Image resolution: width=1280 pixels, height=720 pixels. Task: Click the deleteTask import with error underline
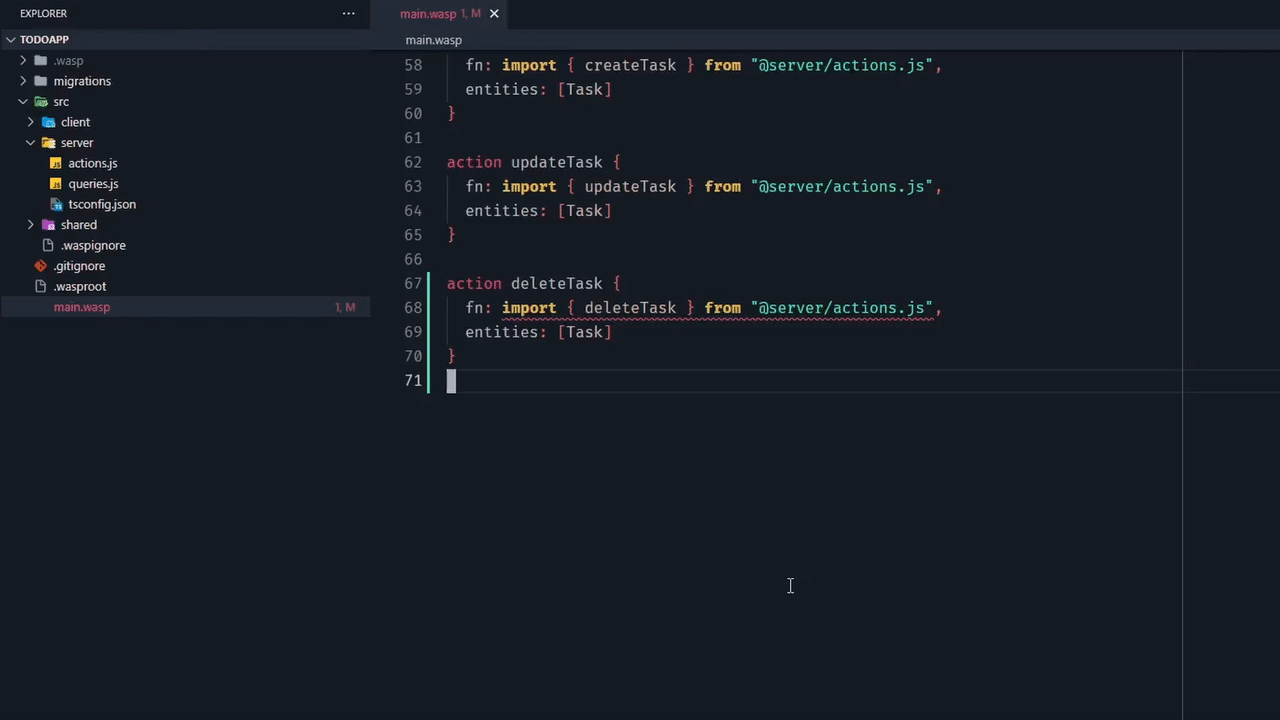630,308
